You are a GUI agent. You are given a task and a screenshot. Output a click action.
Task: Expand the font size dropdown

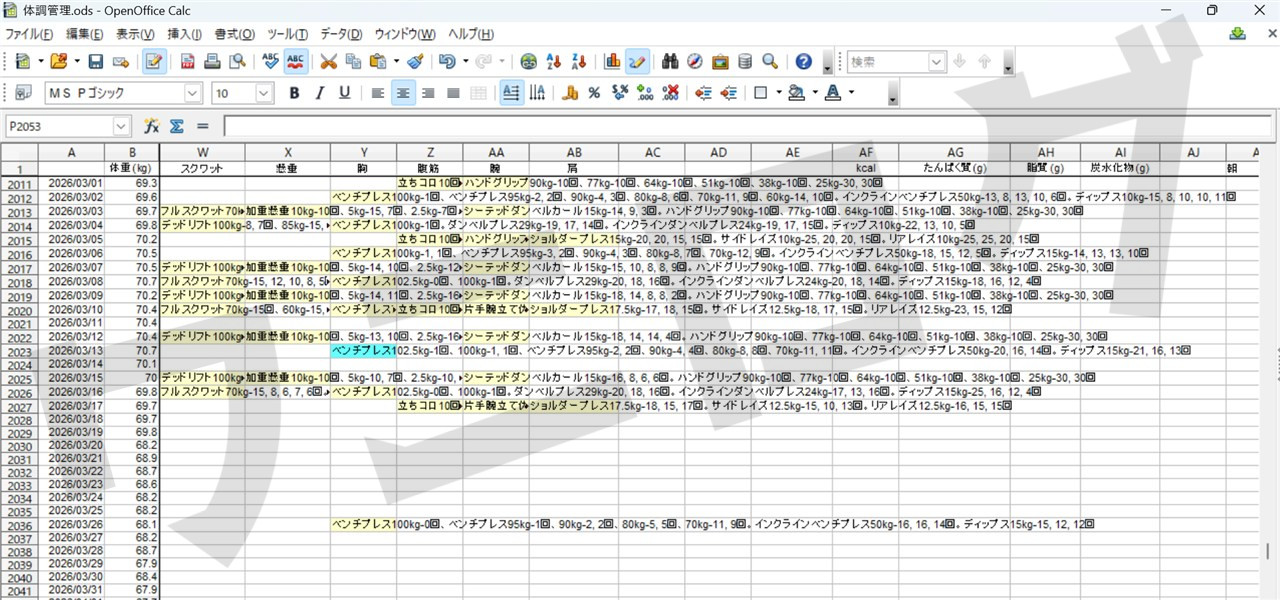[x=264, y=93]
